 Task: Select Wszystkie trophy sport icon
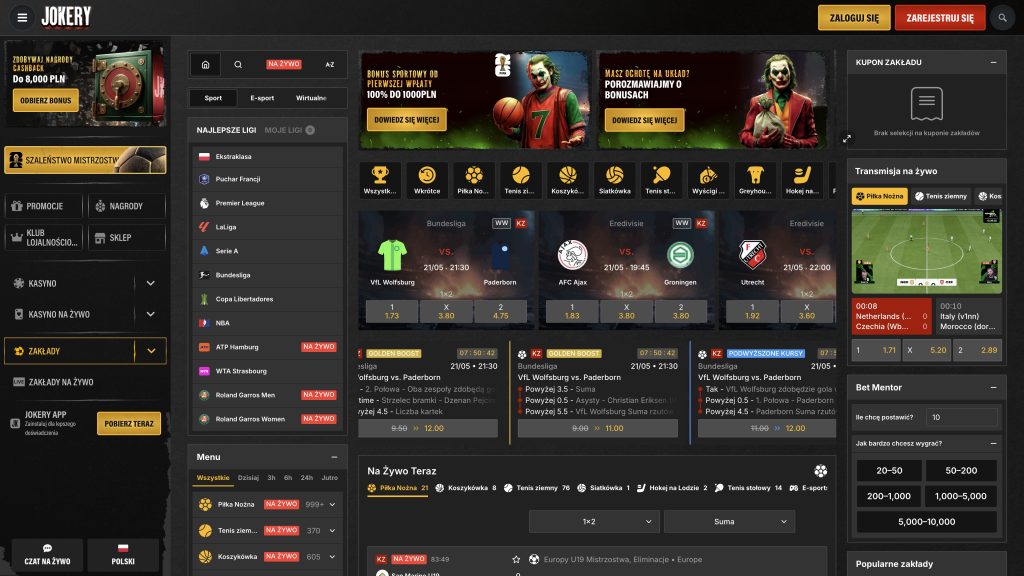click(380, 180)
